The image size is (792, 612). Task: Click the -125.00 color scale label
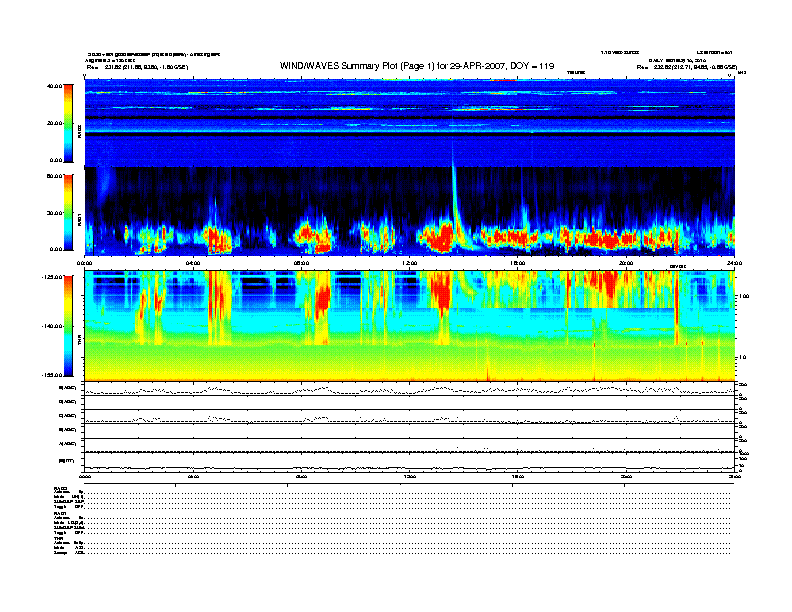(52, 277)
